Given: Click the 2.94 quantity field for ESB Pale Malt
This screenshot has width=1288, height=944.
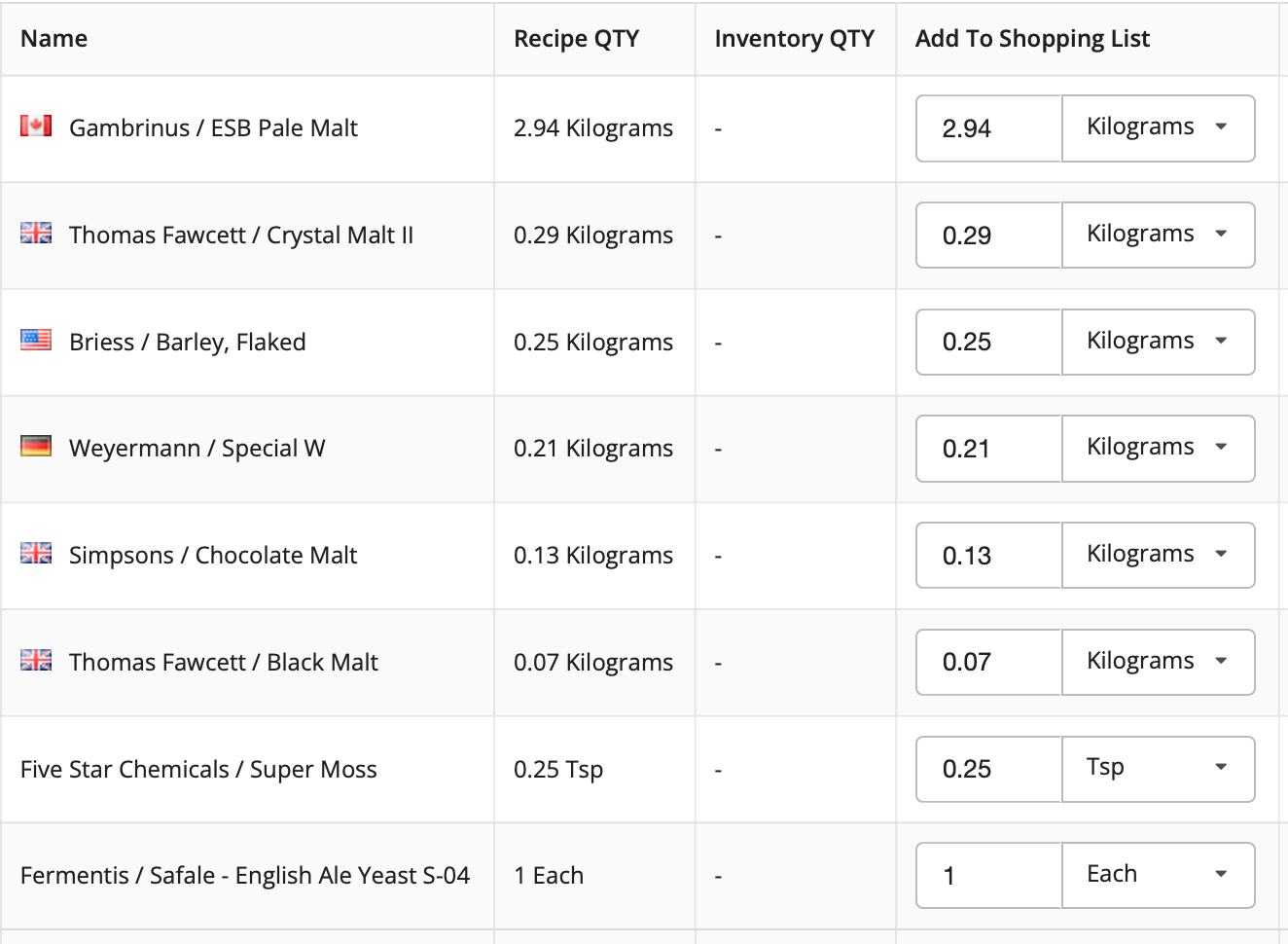Looking at the screenshot, I should tap(988, 128).
